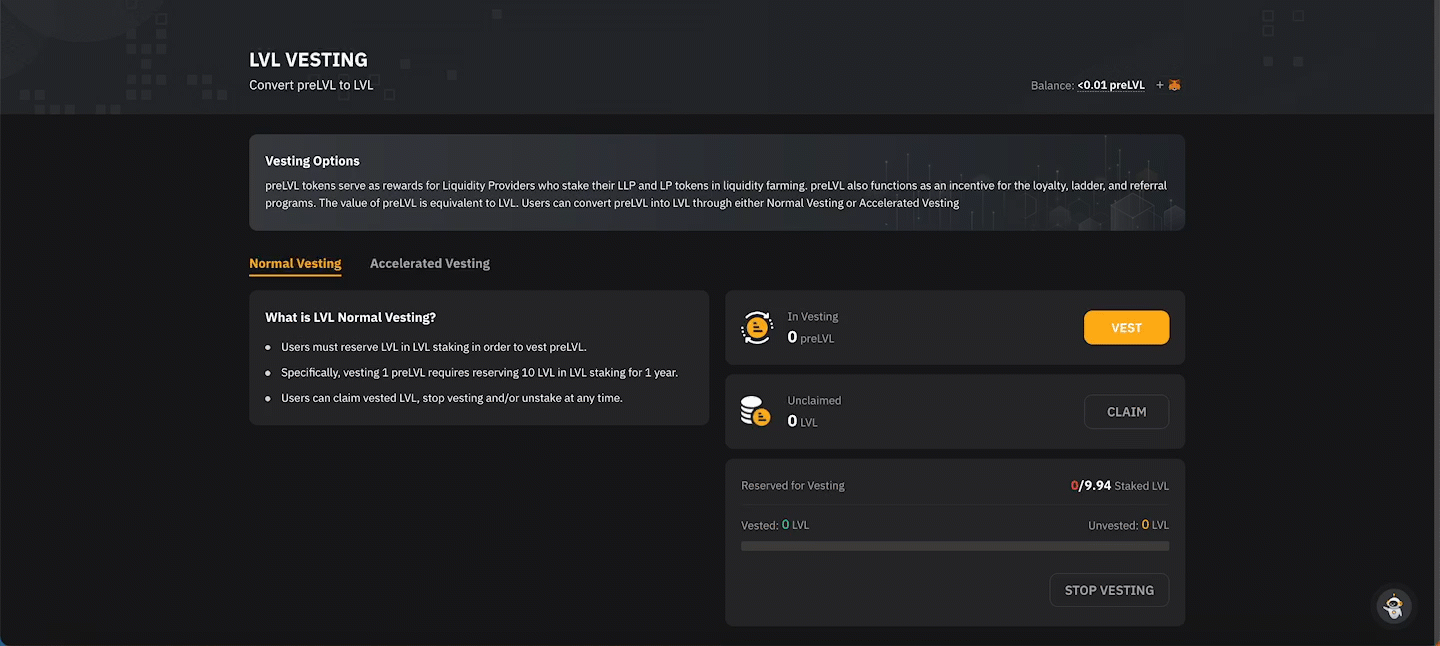This screenshot has height=646, width=1440.
Task: Open the robot chat assistant icon
Action: pos(1394,605)
